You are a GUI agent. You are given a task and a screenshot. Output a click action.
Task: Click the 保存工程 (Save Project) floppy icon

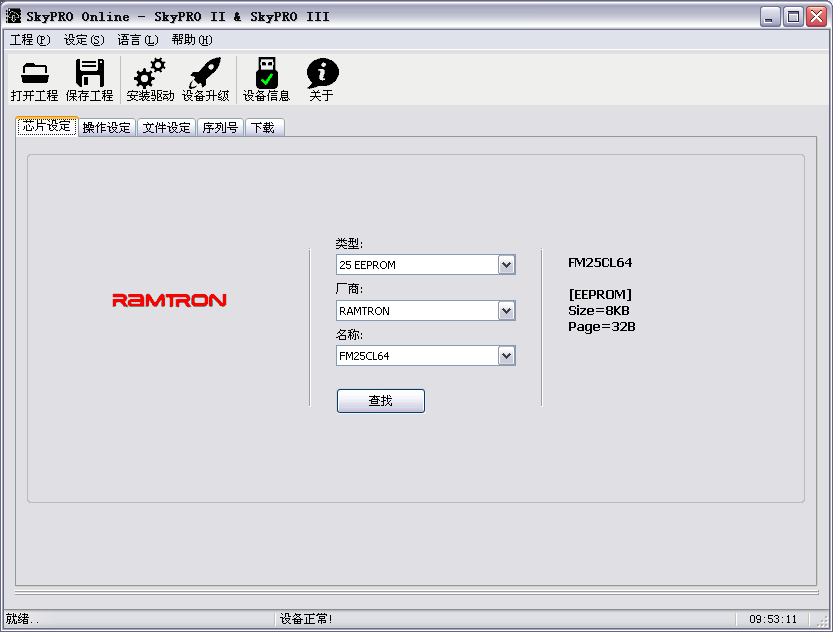(x=89, y=73)
